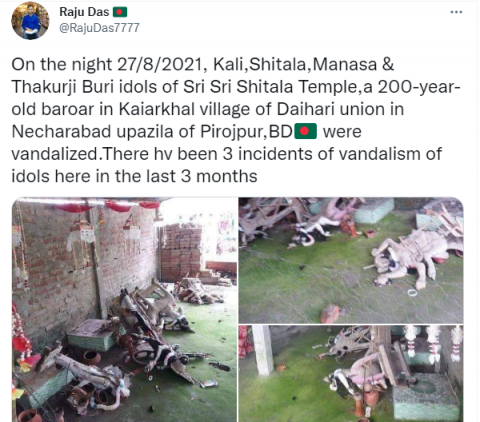Image resolution: width=480 pixels, height=422 pixels.
Task: Click 'idols here in the last 3 months'
Action: pos(134,176)
